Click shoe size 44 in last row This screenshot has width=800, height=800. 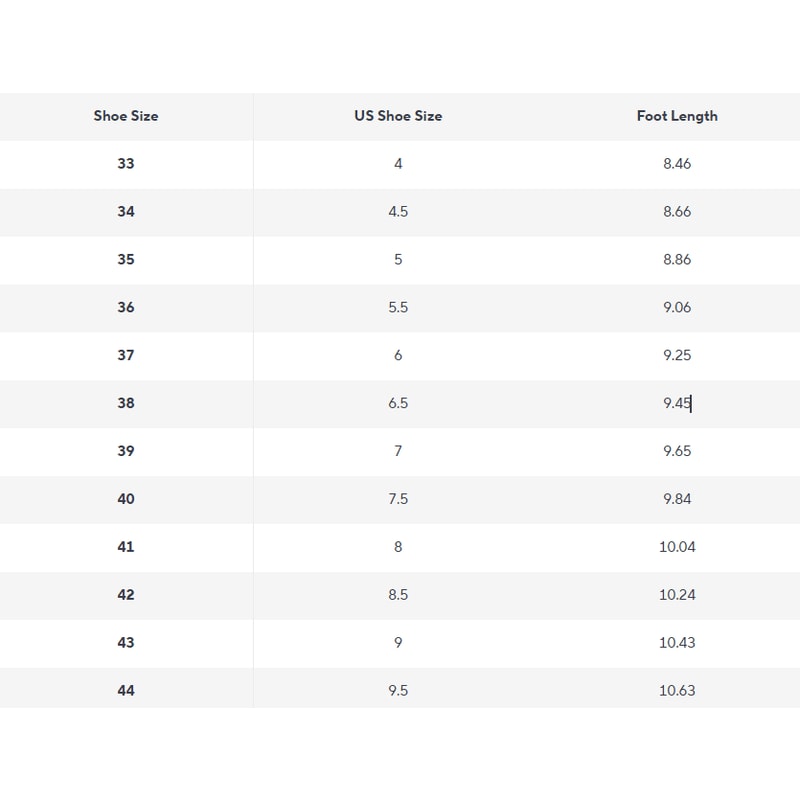[x=126, y=691]
